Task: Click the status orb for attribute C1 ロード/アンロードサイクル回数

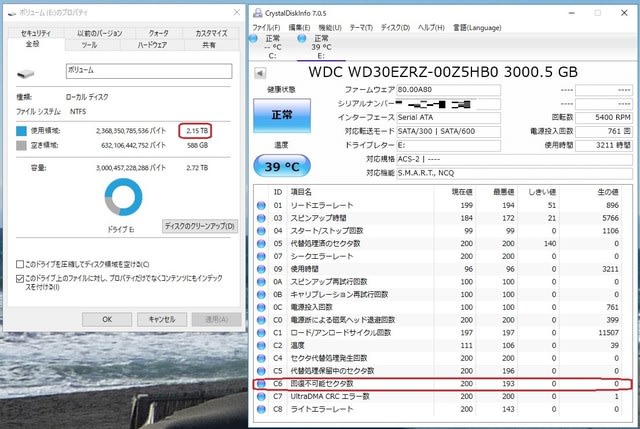Action: (261, 333)
